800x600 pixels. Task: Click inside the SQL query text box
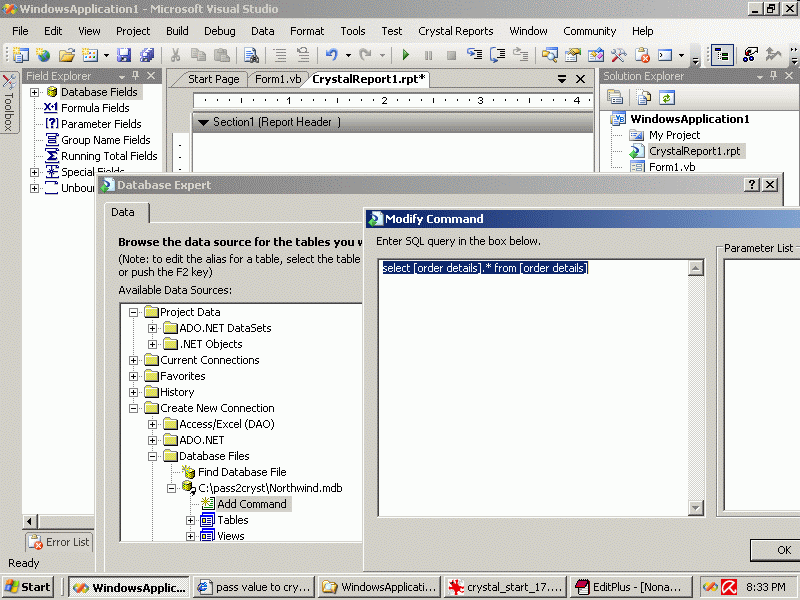(534, 388)
